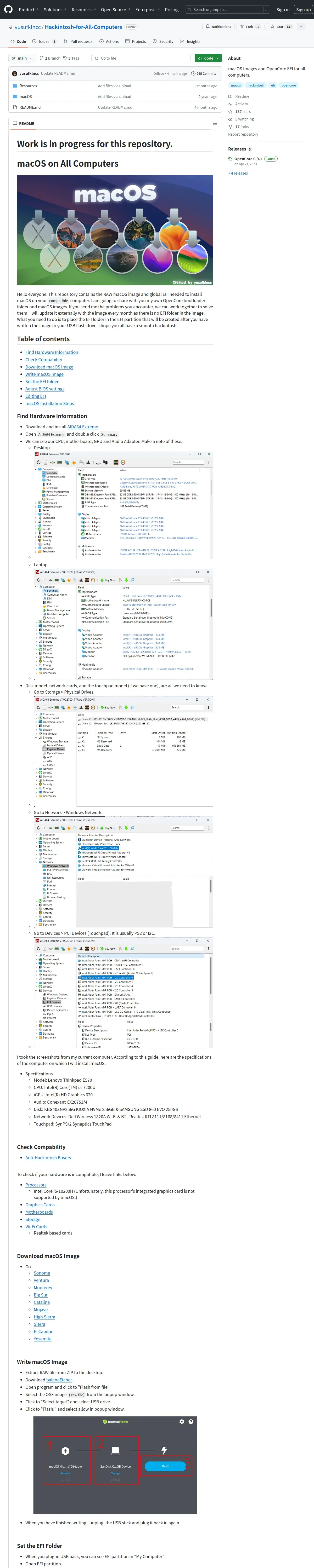The height and width of the screenshot is (1568, 314).
Task: Switch to the Insights tab
Action: click(x=191, y=41)
